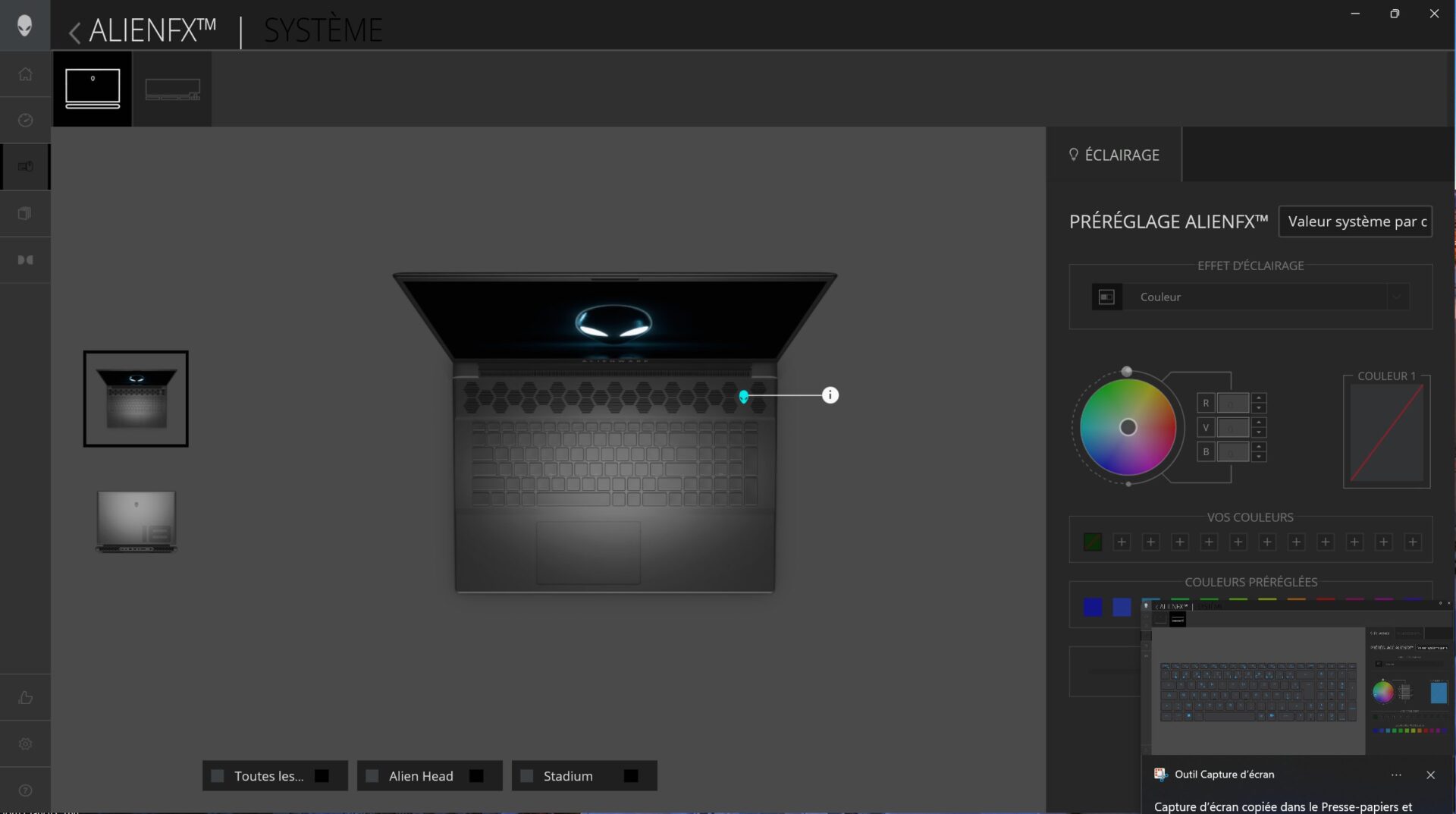Image resolution: width=1456 pixels, height=814 pixels.
Task: Click the SYSTÈME header title
Action: click(x=323, y=30)
